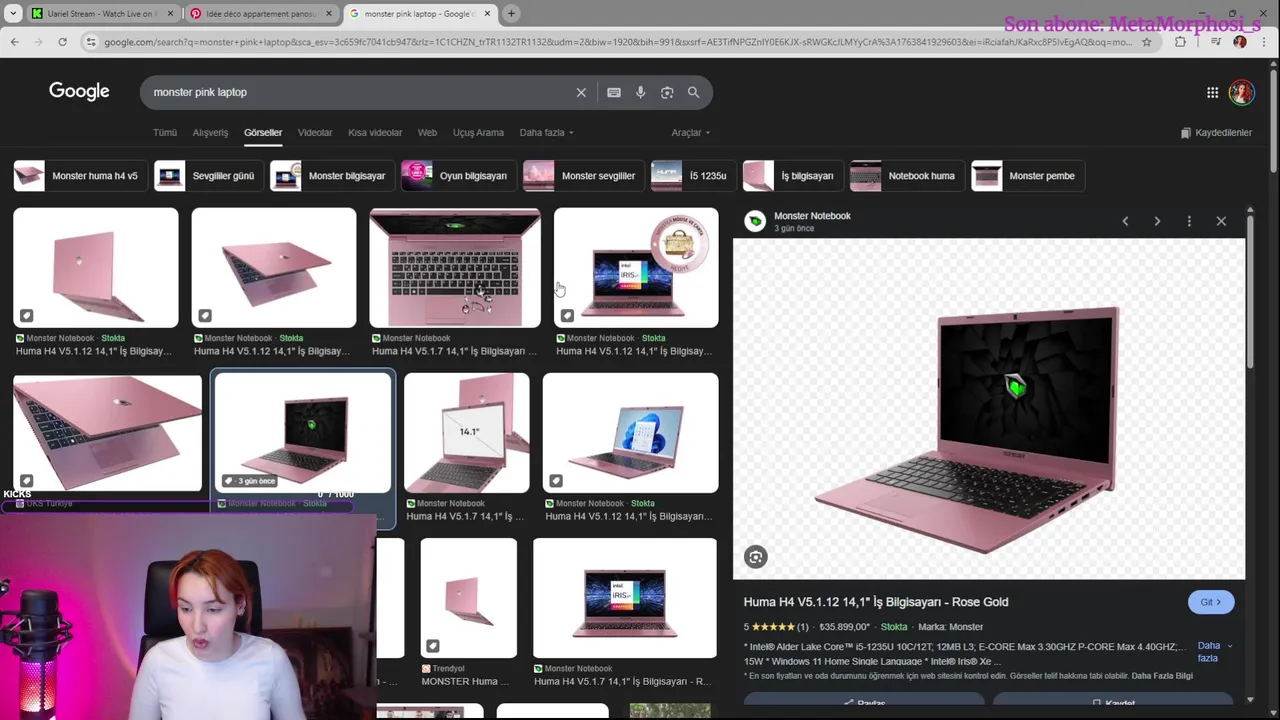The height and width of the screenshot is (720, 1280).
Task: Close the image preview panel
Action: 1221,221
